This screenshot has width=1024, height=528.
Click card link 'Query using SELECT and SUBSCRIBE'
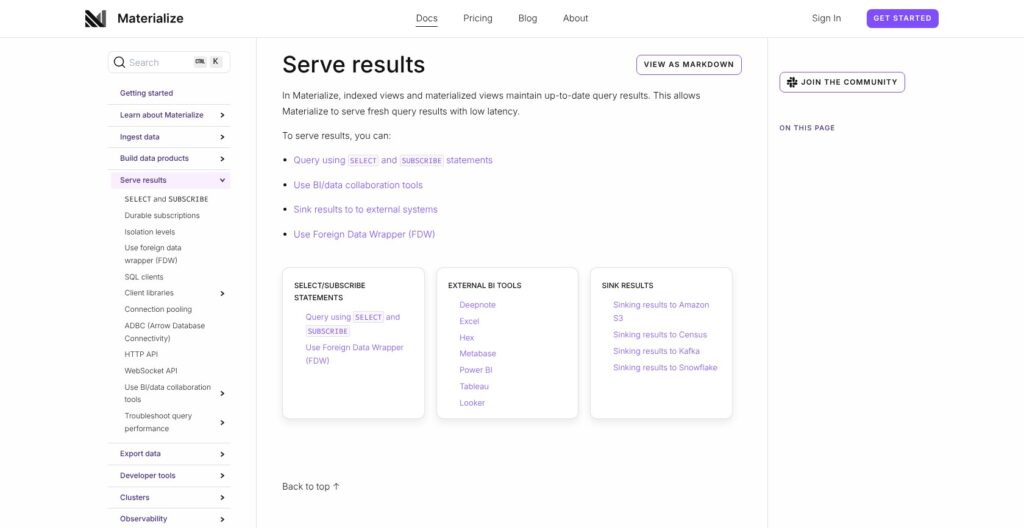click(353, 324)
